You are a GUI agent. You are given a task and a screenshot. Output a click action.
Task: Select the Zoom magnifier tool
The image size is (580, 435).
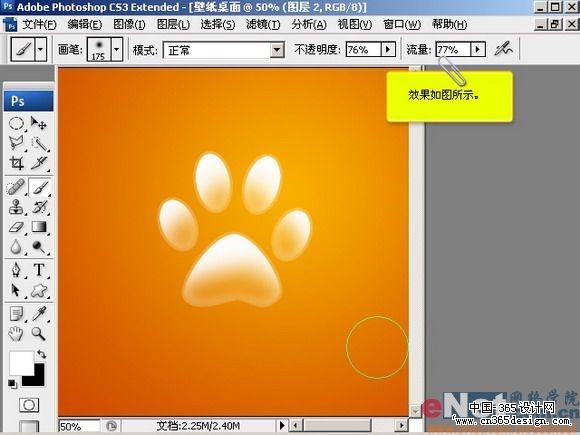(x=38, y=334)
